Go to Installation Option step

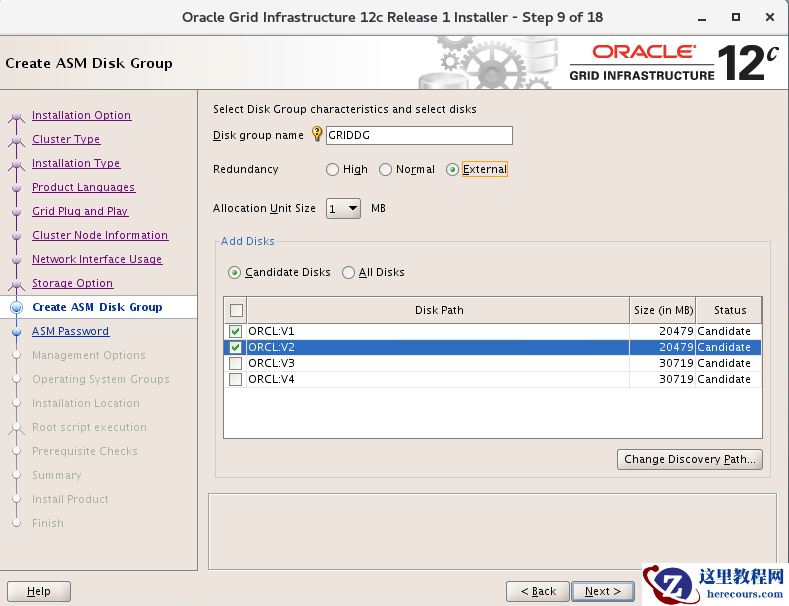click(x=82, y=115)
